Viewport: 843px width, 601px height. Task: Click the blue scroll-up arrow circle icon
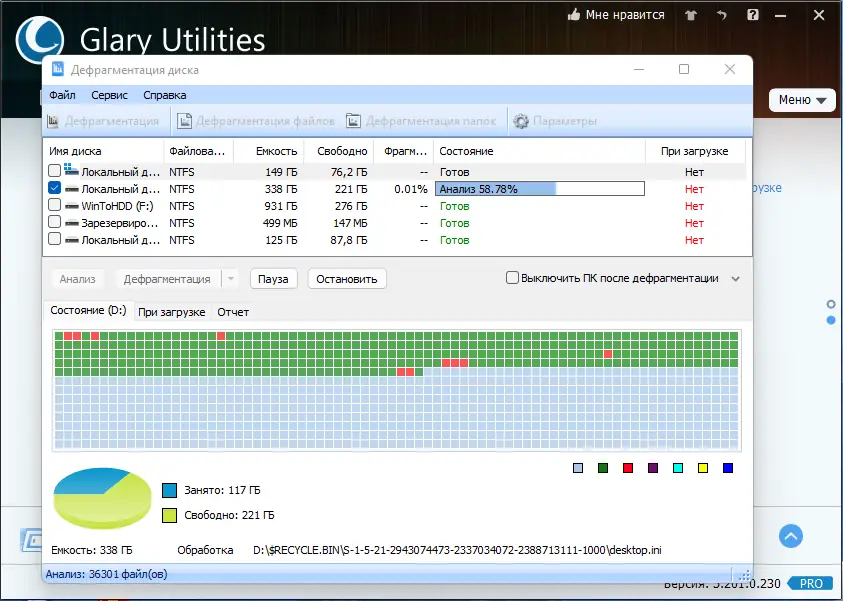pyautogui.click(x=790, y=536)
